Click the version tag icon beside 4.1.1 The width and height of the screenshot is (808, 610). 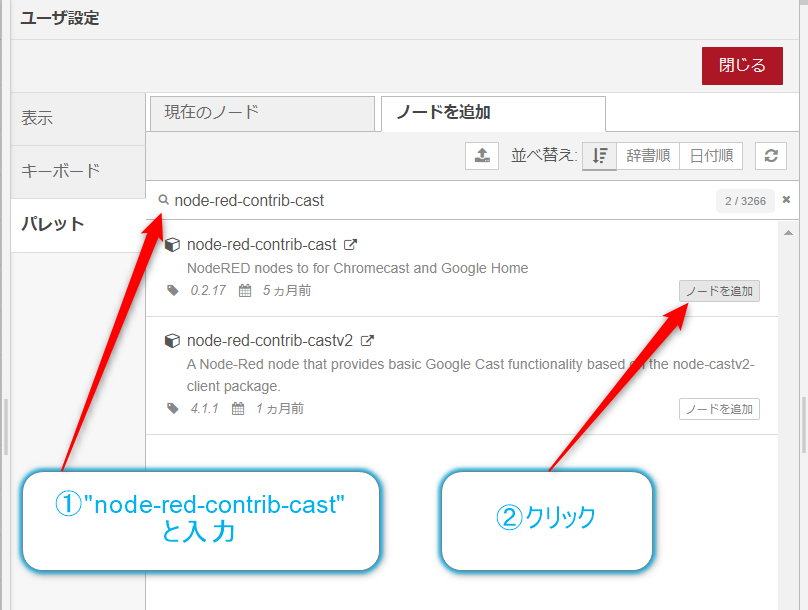click(x=173, y=409)
